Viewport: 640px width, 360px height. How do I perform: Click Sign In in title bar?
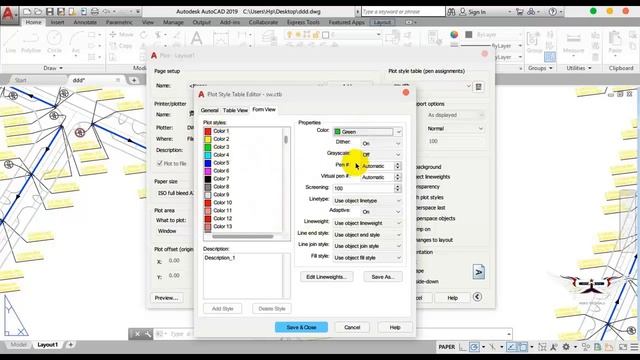tap(477, 12)
